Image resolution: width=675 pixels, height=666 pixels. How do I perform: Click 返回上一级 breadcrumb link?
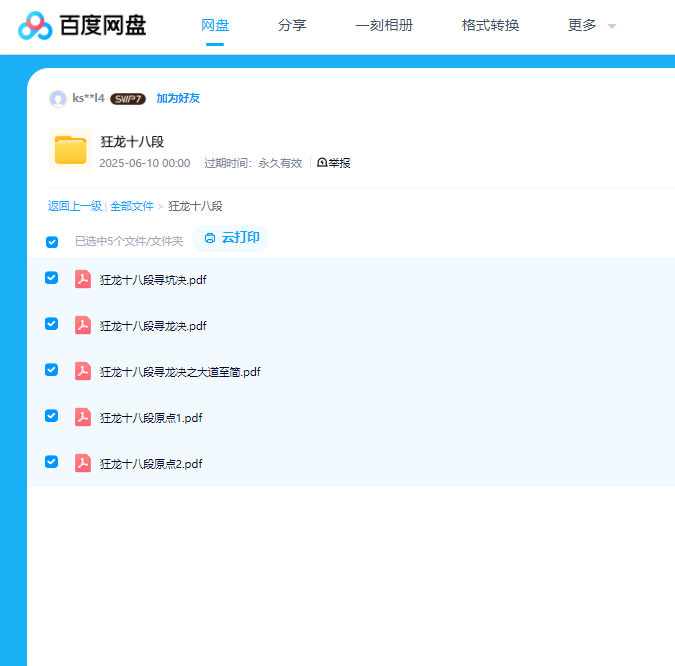(75, 206)
